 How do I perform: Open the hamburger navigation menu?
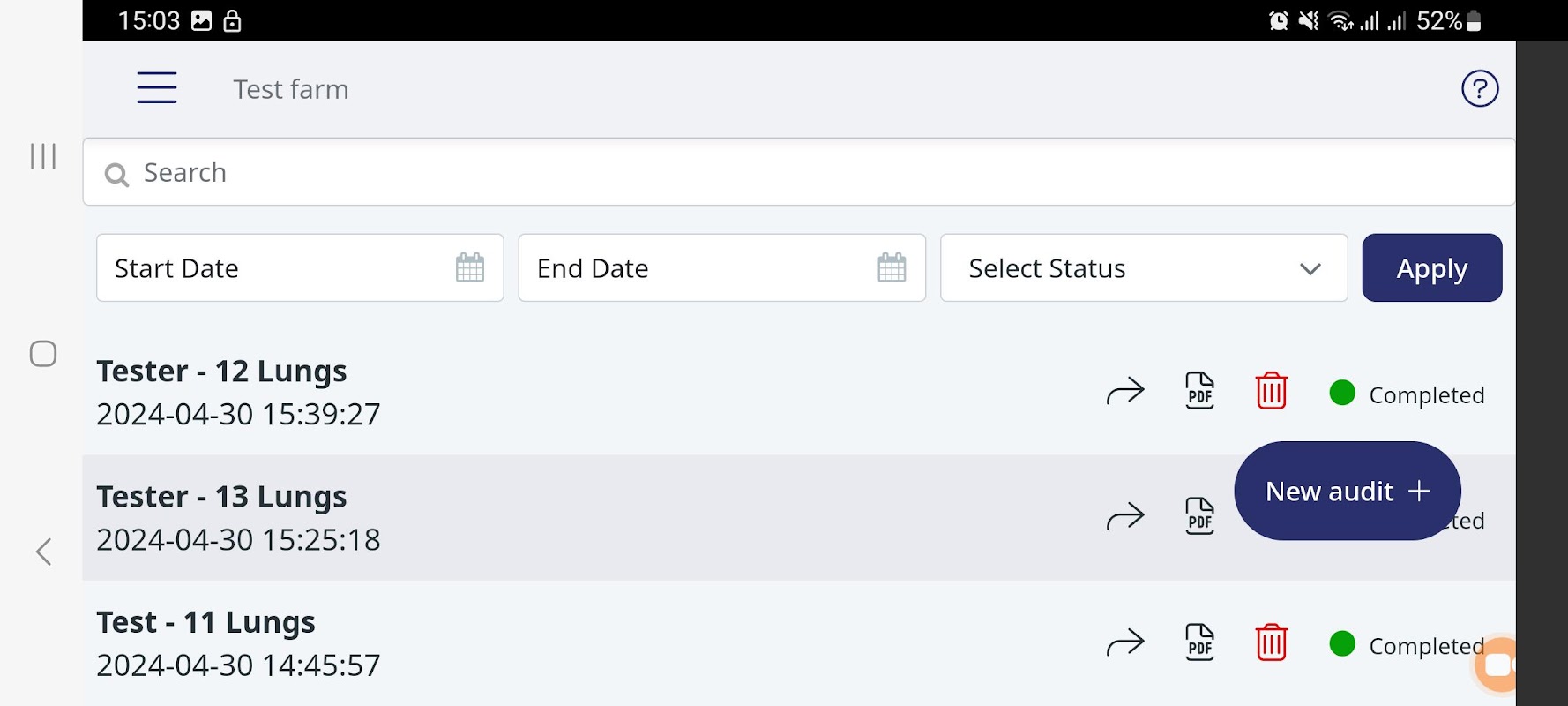(x=157, y=88)
